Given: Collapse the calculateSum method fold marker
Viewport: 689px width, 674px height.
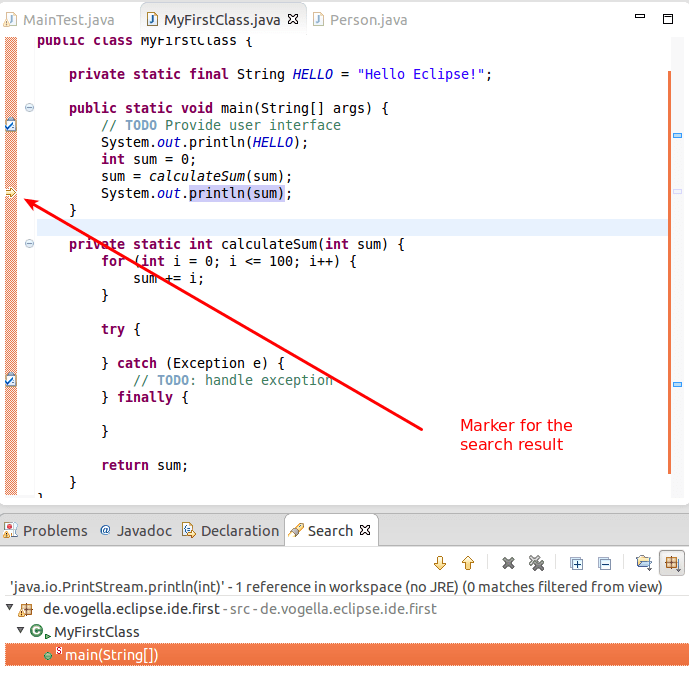Looking at the screenshot, I should tap(29, 243).
